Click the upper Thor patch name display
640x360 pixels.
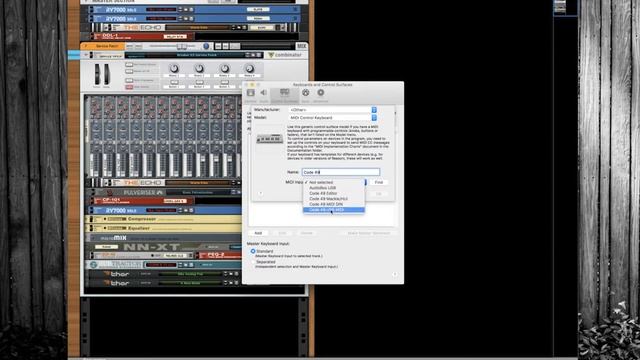point(190,274)
